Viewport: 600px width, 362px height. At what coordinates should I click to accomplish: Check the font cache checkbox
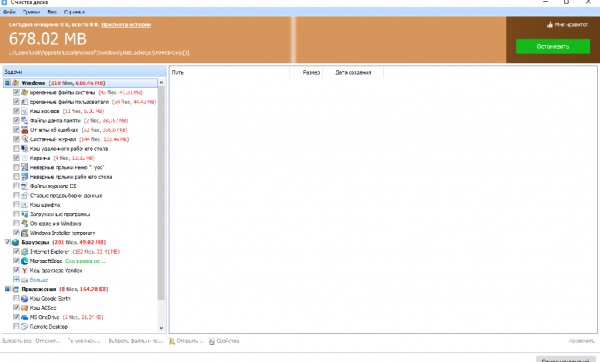16,205
